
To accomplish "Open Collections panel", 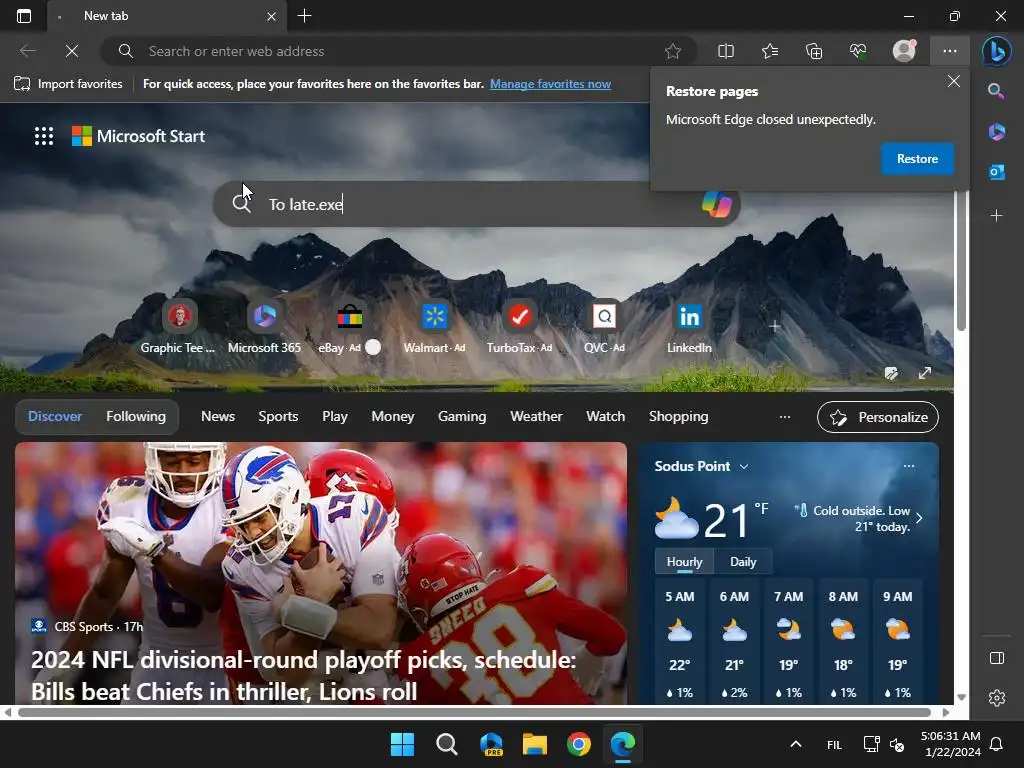I will pyautogui.click(x=814, y=51).
